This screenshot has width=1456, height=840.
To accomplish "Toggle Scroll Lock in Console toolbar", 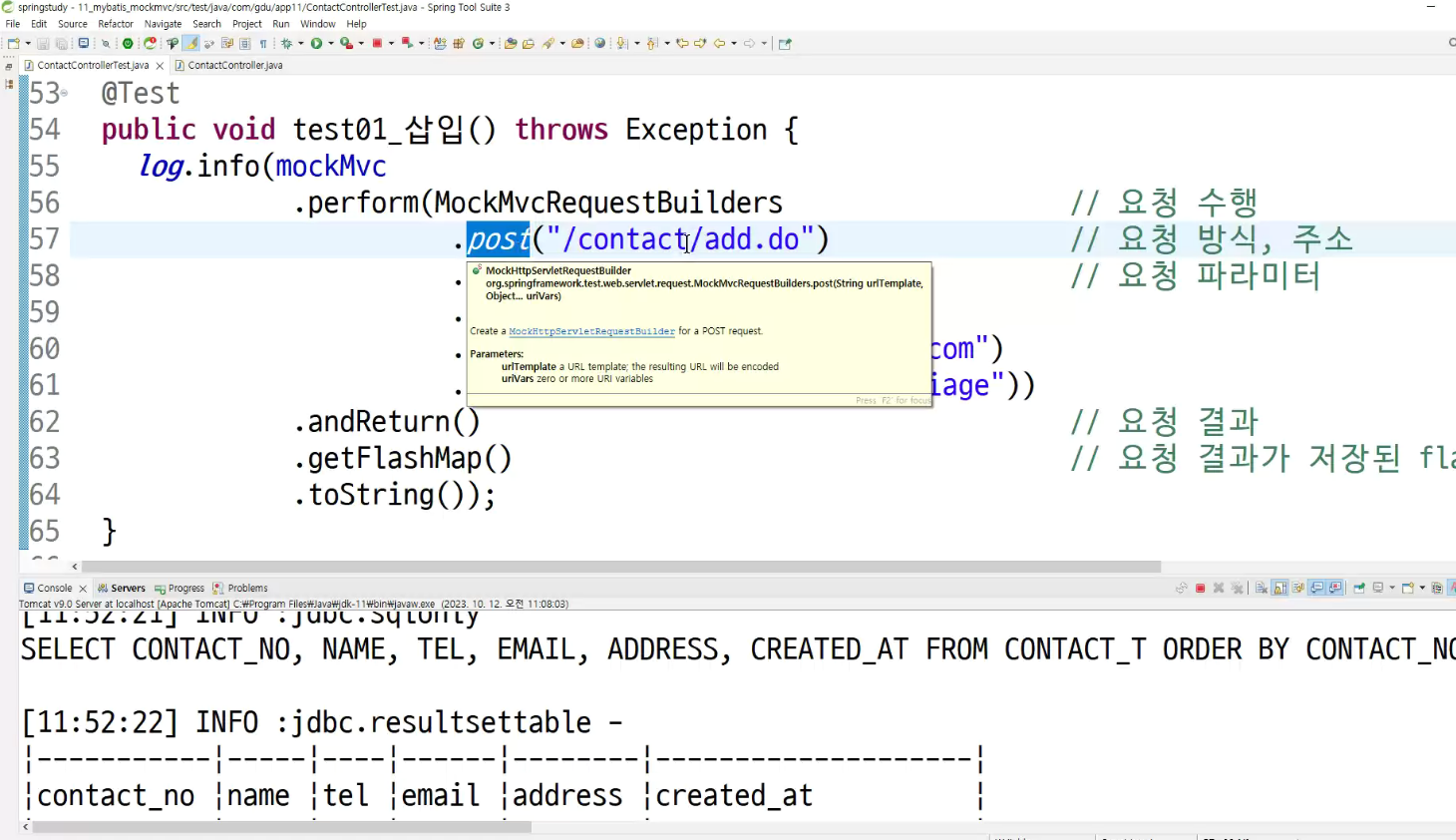I will pos(1279,588).
